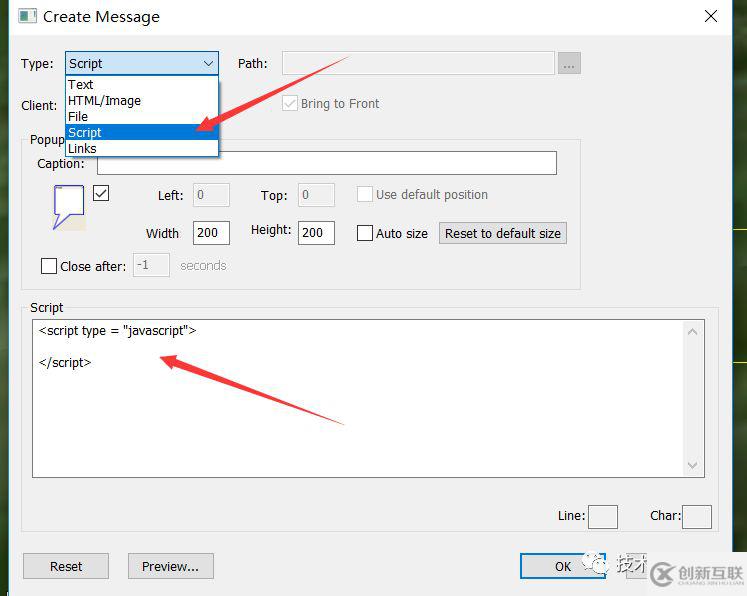Click into the Path field
Viewport: 747px width, 596px height.
418,63
